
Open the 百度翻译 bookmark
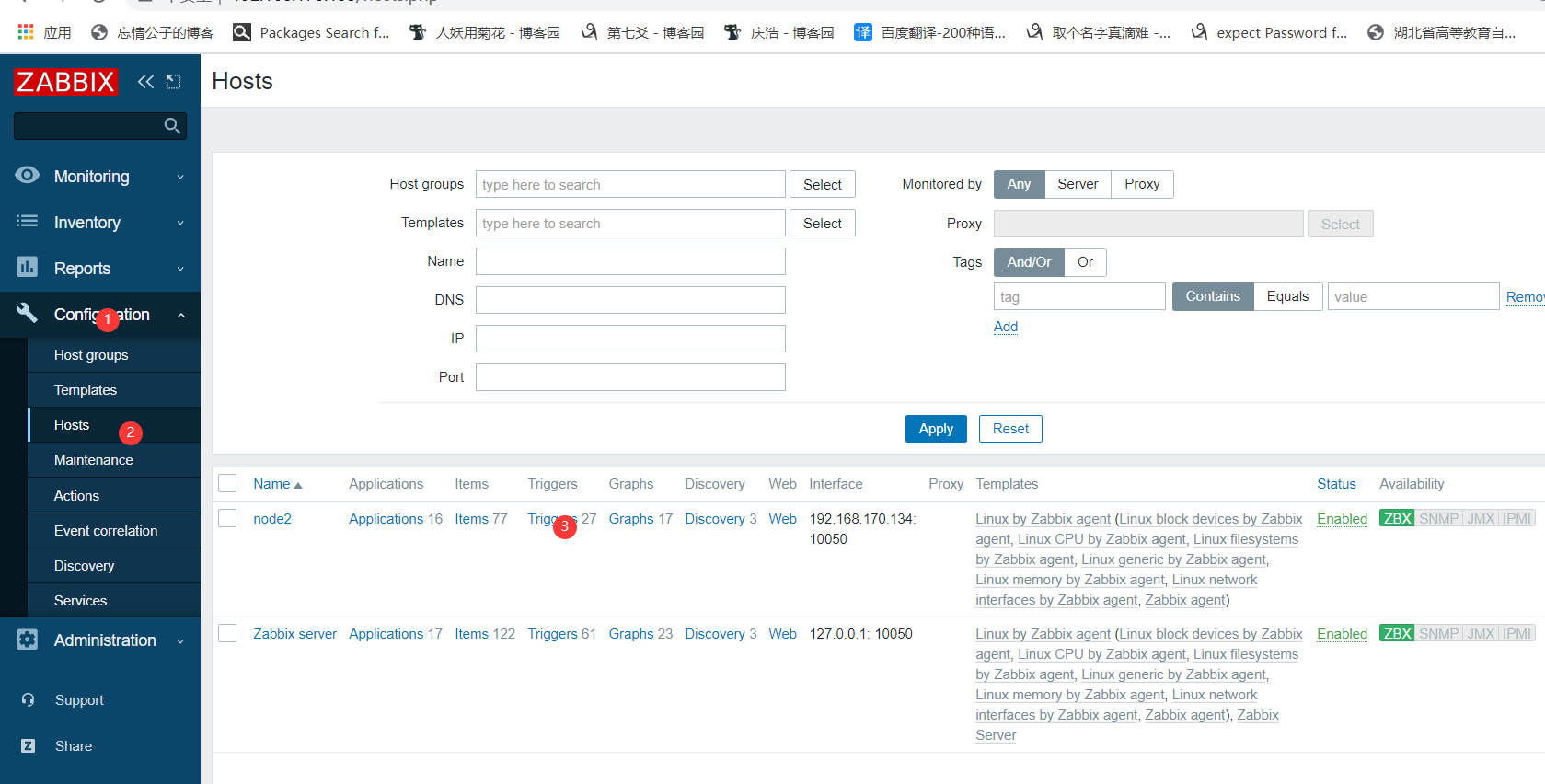pos(929,32)
